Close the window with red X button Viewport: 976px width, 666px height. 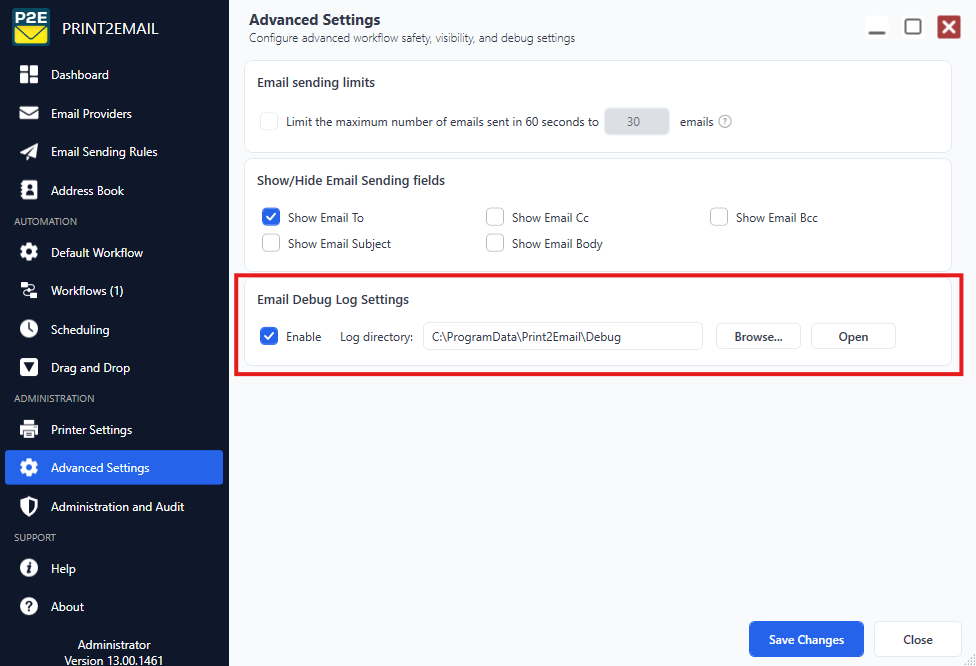tap(949, 27)
